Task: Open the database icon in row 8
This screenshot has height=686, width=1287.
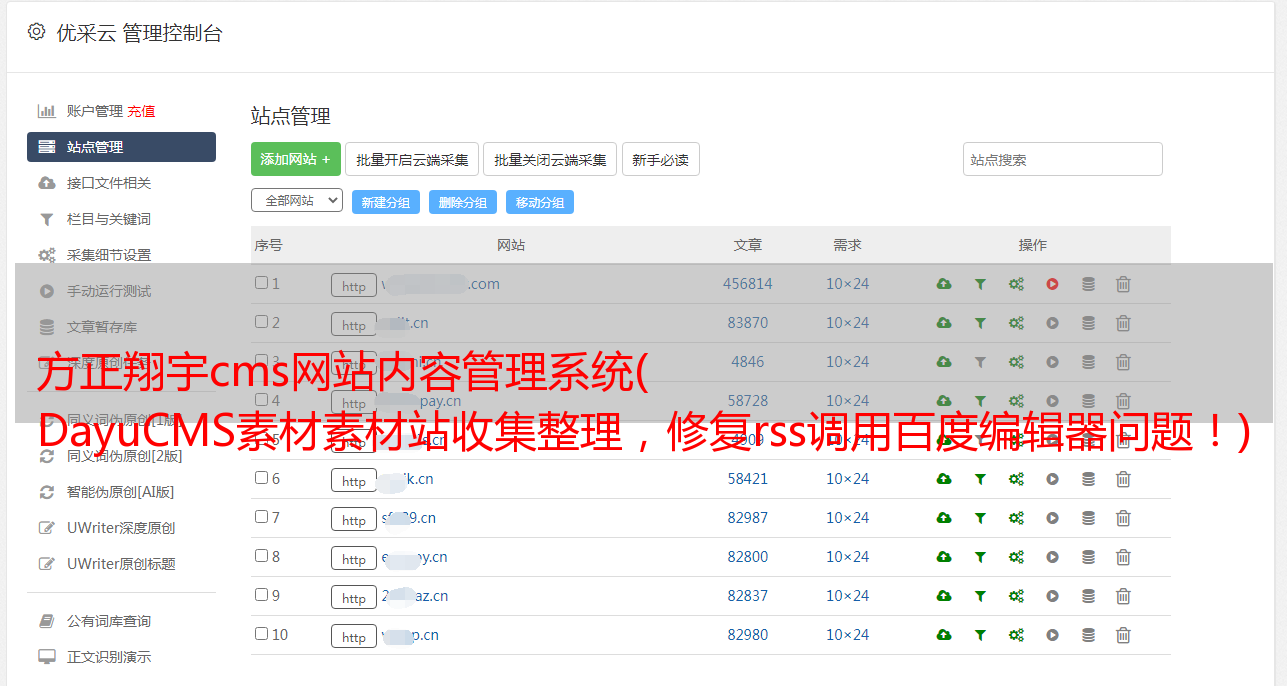Action: 1088,557
